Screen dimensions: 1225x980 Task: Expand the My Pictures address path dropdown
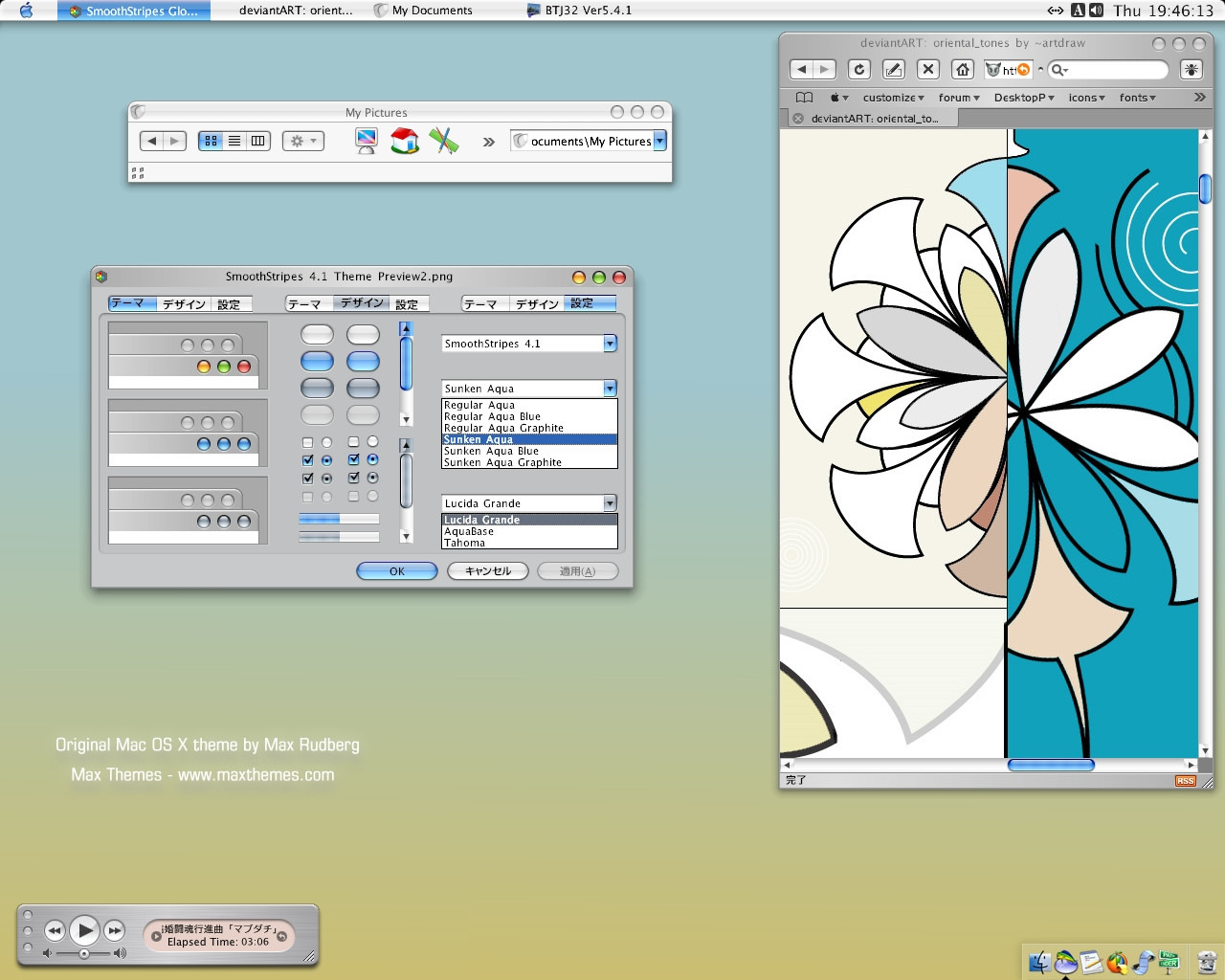tap(659, 141)
